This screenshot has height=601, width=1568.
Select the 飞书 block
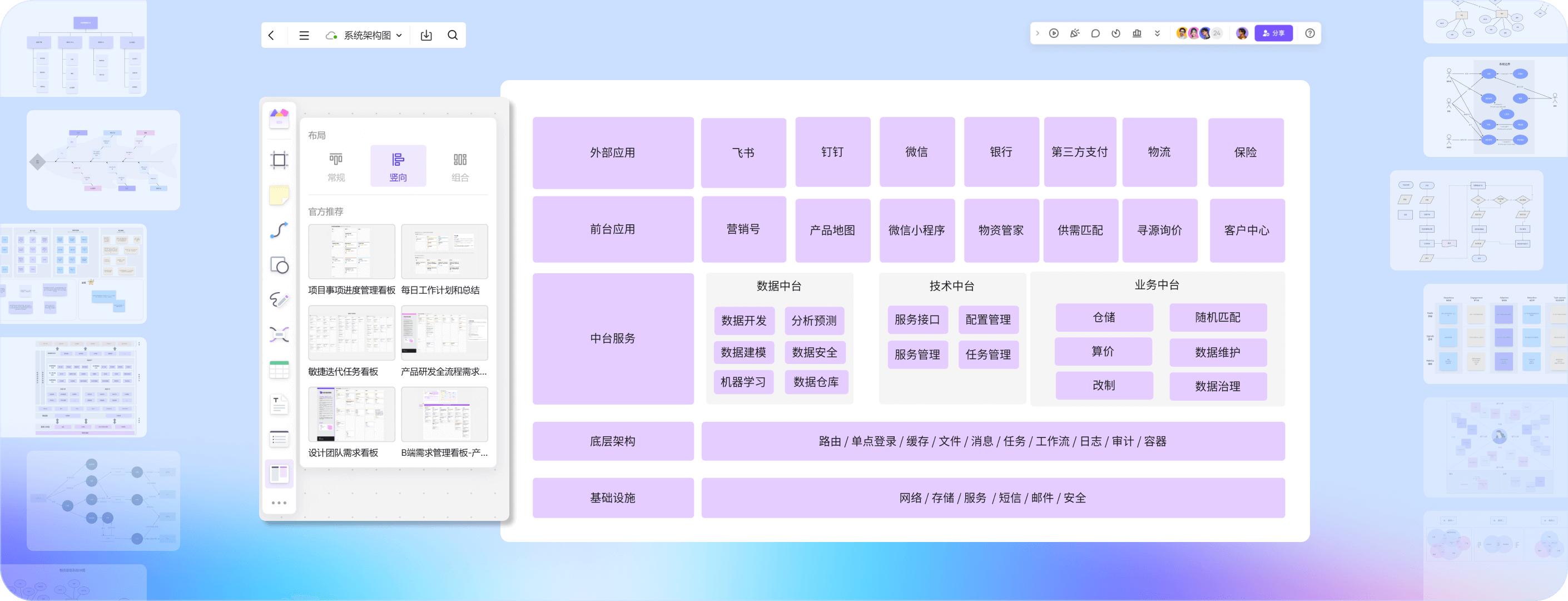(x=743, y=152)
